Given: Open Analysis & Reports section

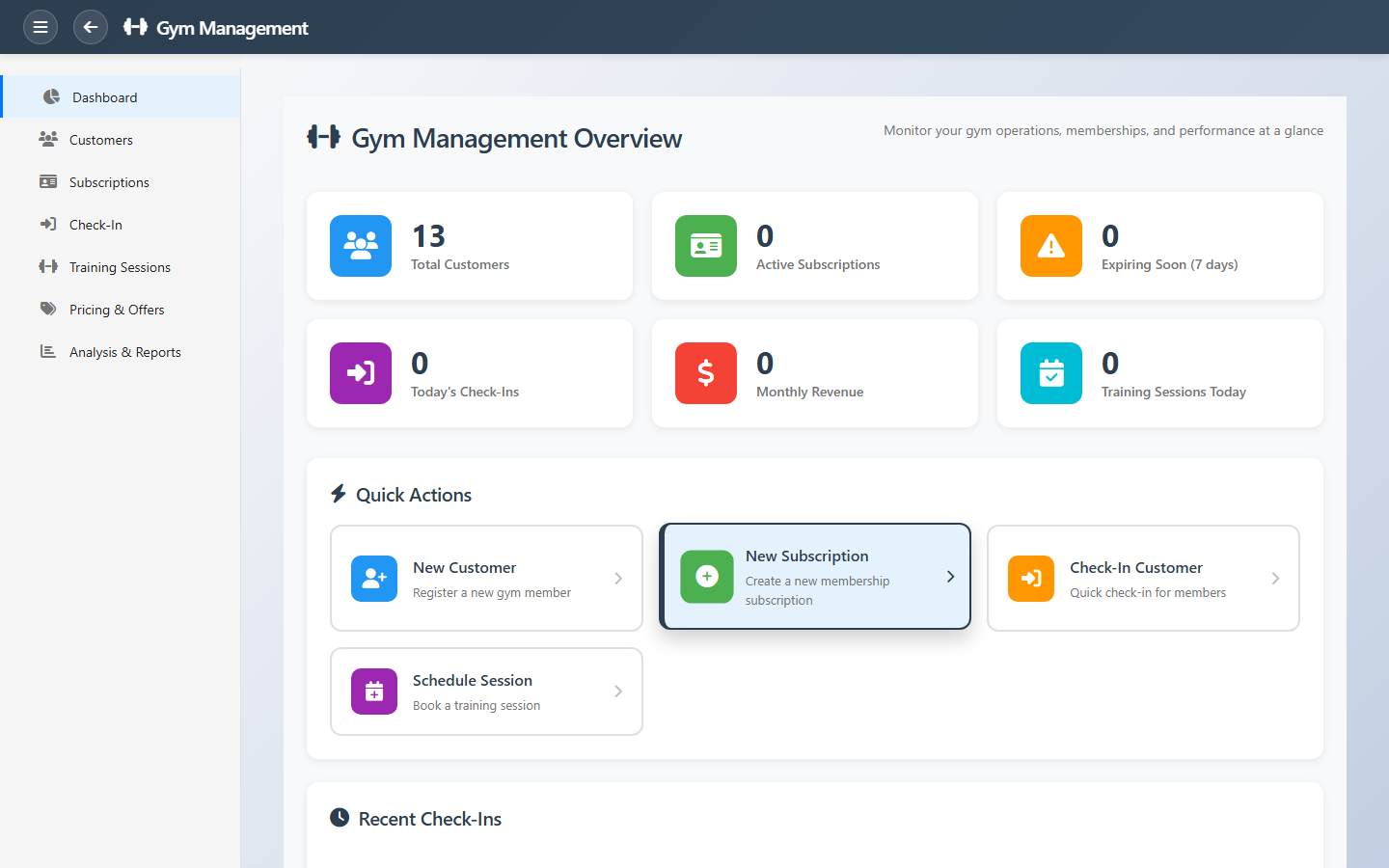Looking at the screenshot, I should click(124, 352).
